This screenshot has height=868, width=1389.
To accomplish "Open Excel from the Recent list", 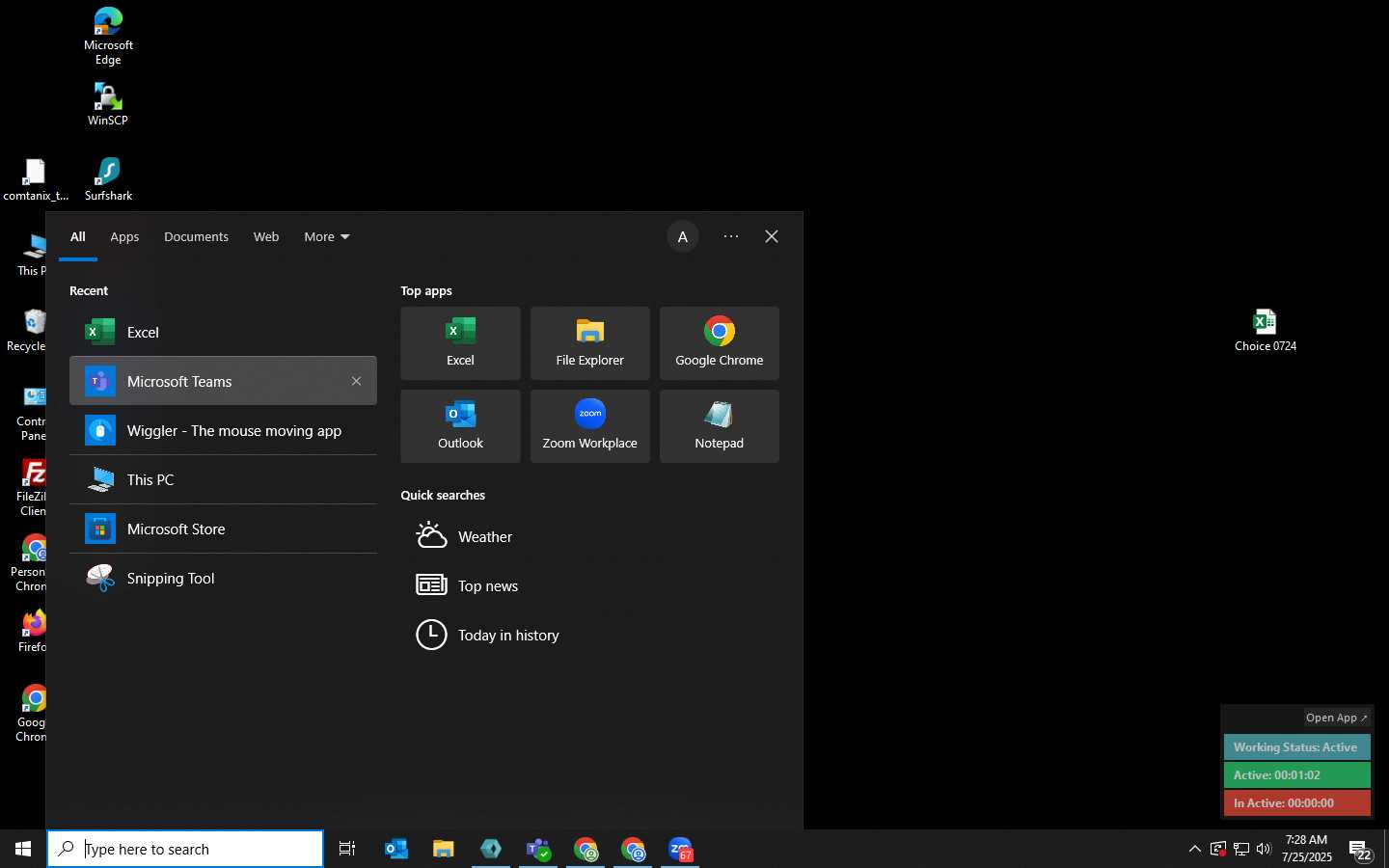I will pyautogui.click(x=223, y=332).
